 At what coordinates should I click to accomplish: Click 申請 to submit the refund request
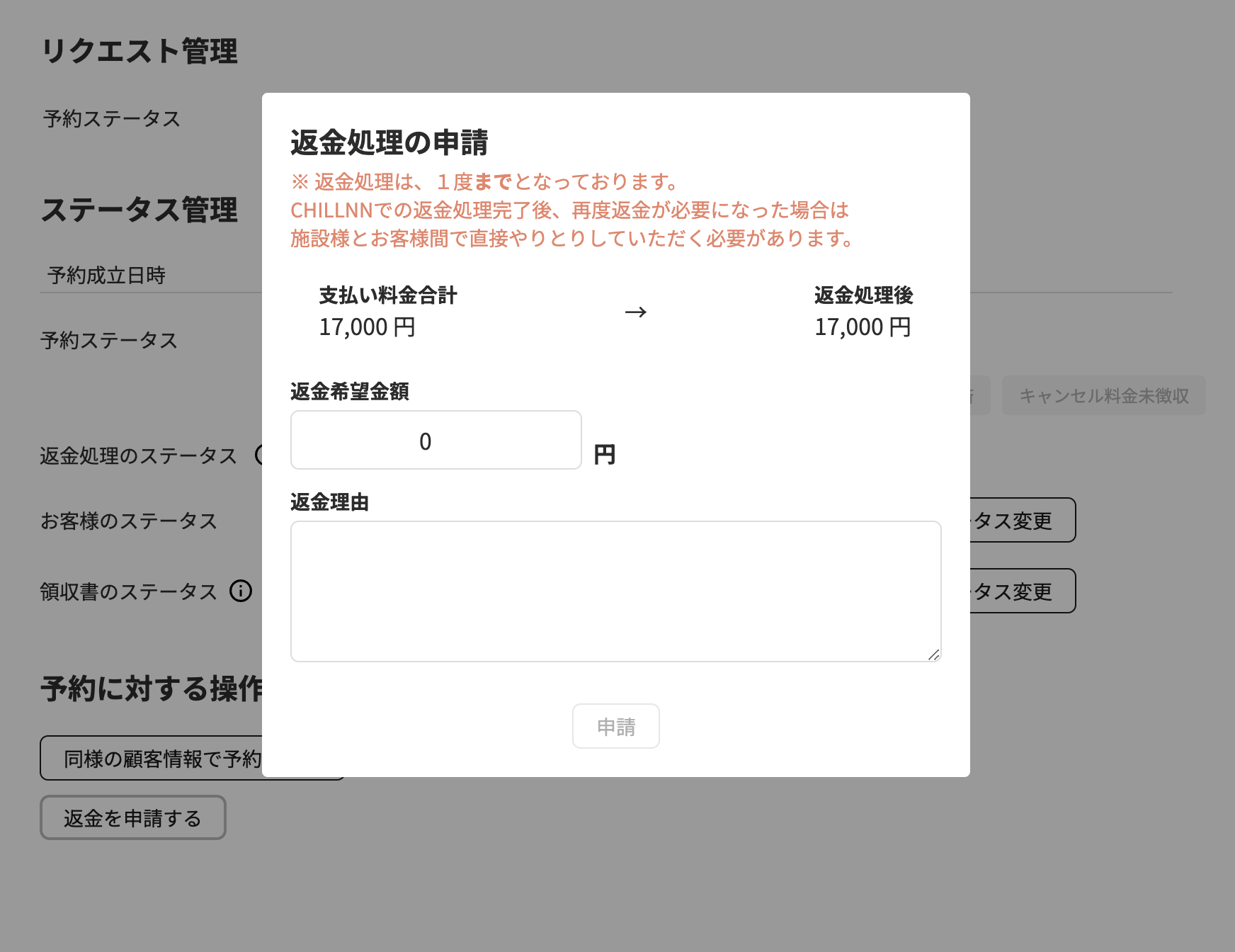(x=615, y=726)
